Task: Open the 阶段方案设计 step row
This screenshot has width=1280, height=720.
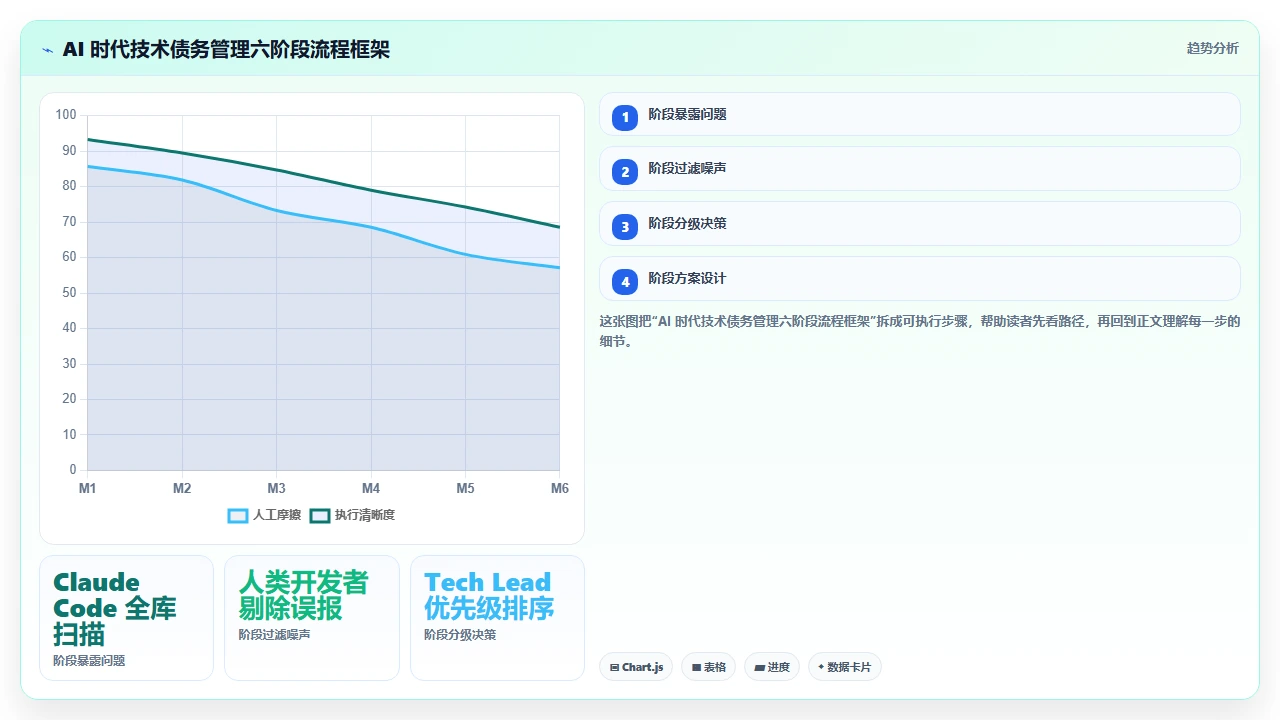Action: pos(920,278)
